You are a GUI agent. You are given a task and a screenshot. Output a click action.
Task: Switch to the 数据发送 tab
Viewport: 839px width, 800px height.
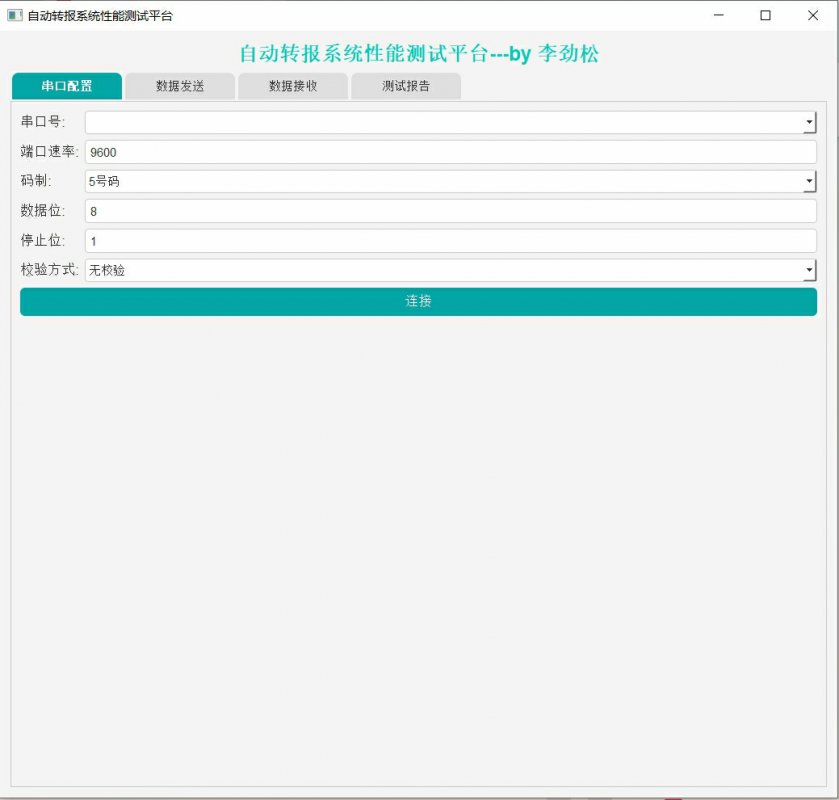click(178, 86)
